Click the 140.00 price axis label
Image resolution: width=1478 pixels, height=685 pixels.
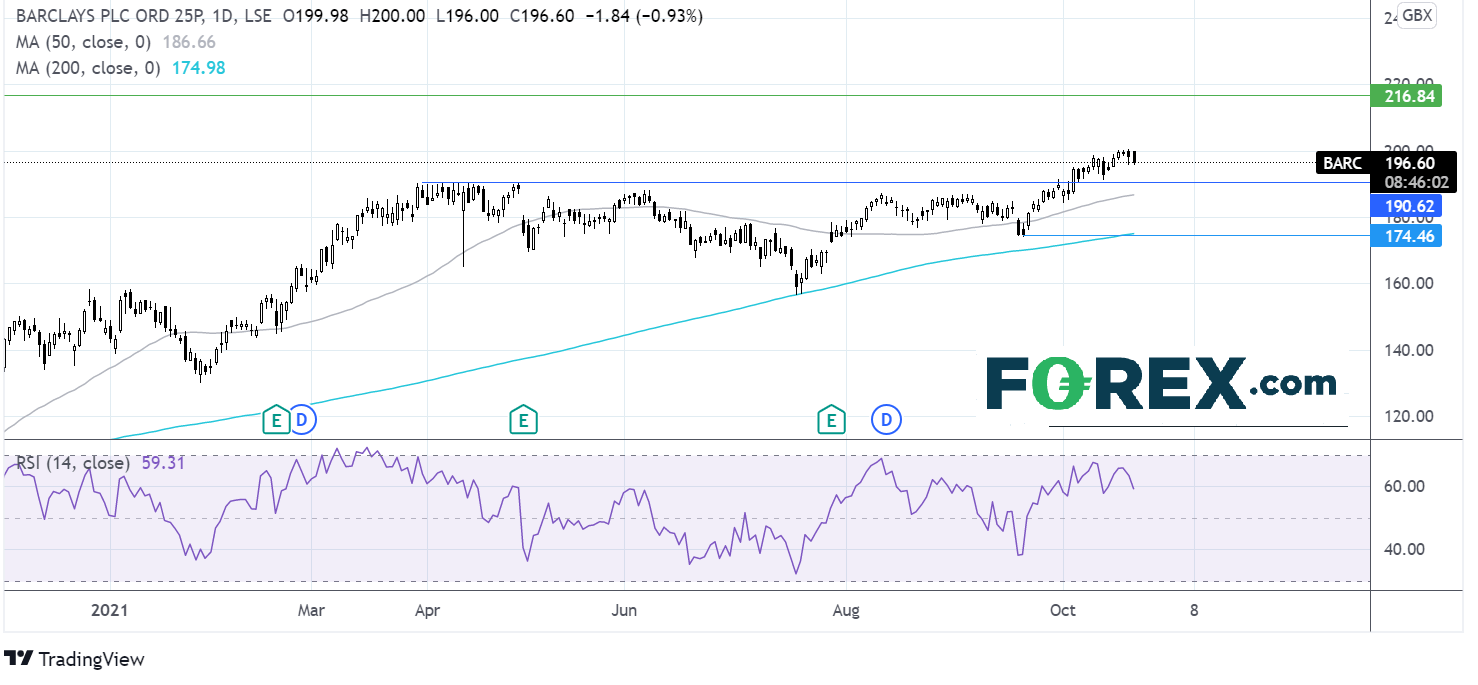(1411, 351)
